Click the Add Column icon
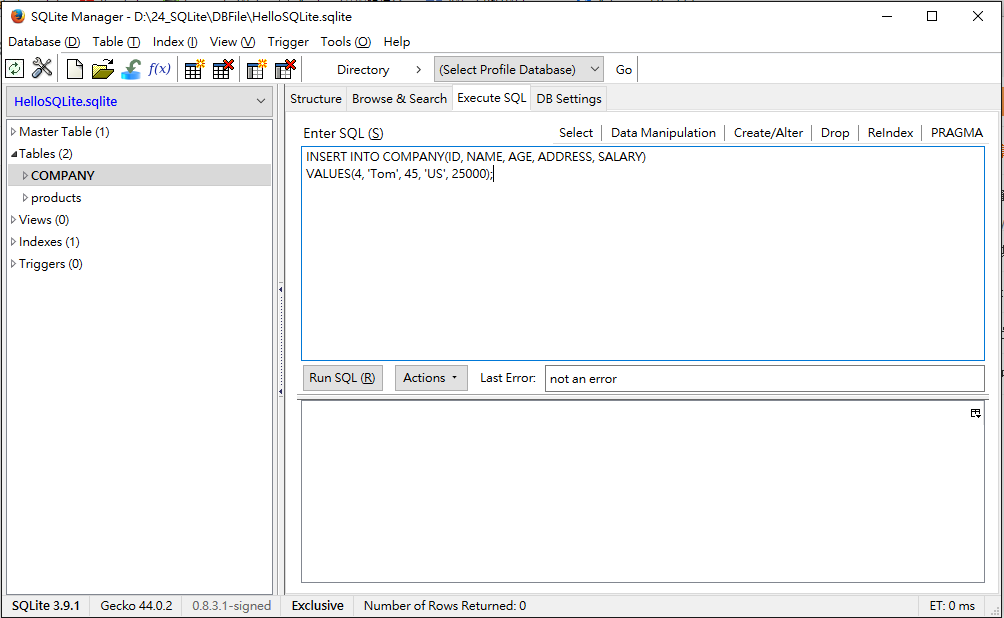The image size is (1004, 618). pyautogui.click(x=257, y=69)
